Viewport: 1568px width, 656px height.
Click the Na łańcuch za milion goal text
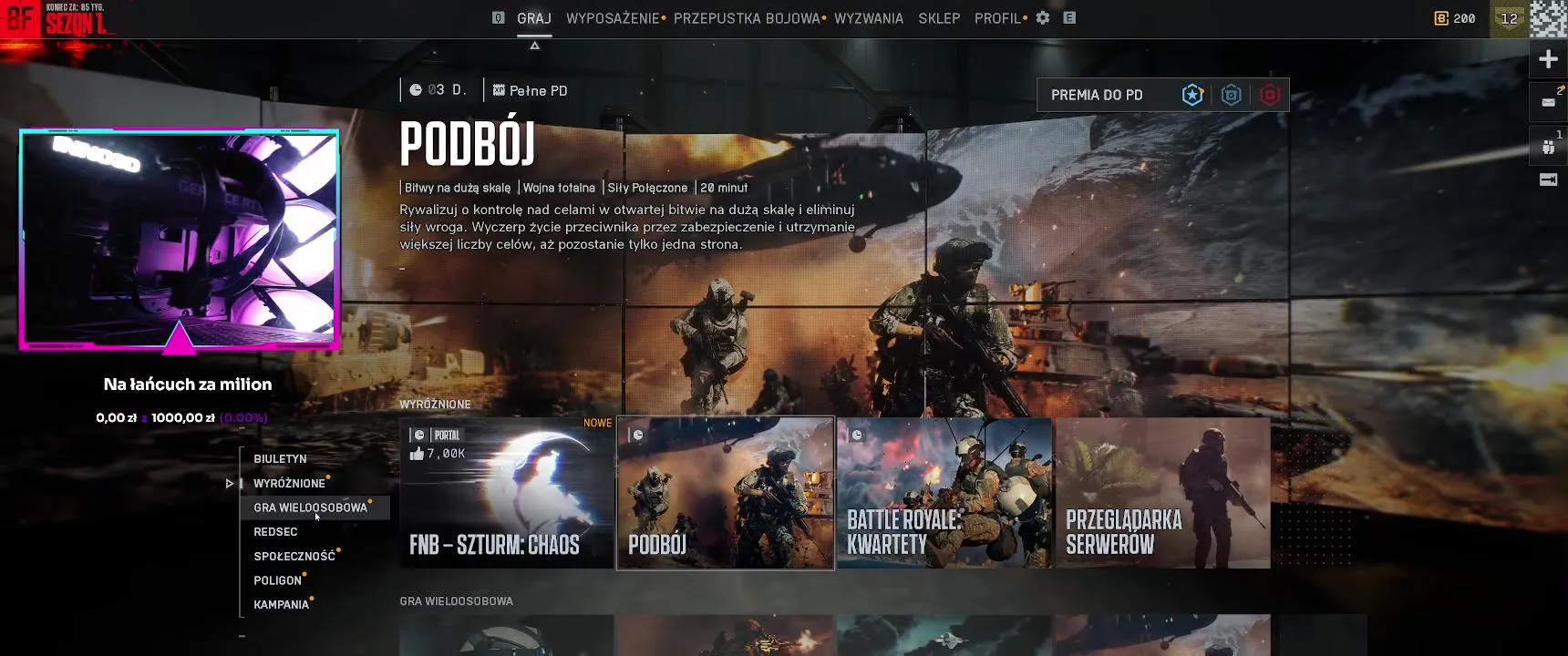188,384
